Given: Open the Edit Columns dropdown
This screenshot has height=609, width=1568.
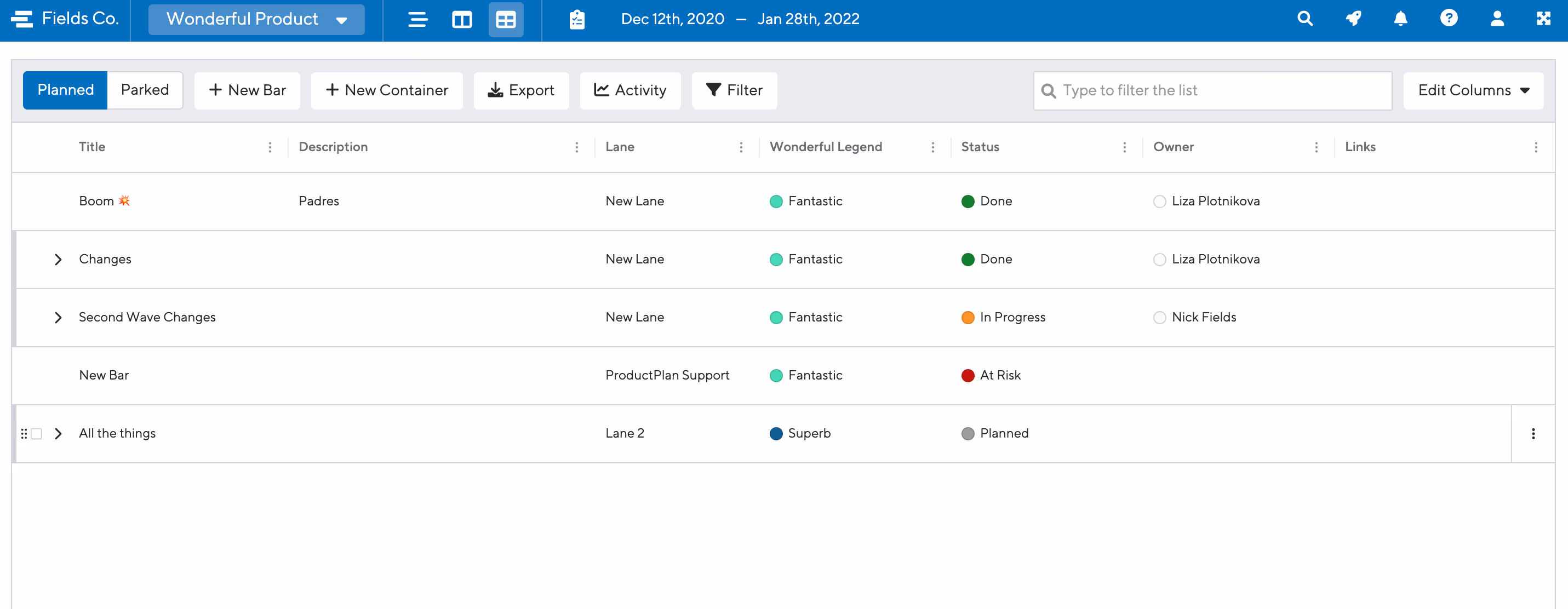Looking at the screenshot, I should 1473,91.
